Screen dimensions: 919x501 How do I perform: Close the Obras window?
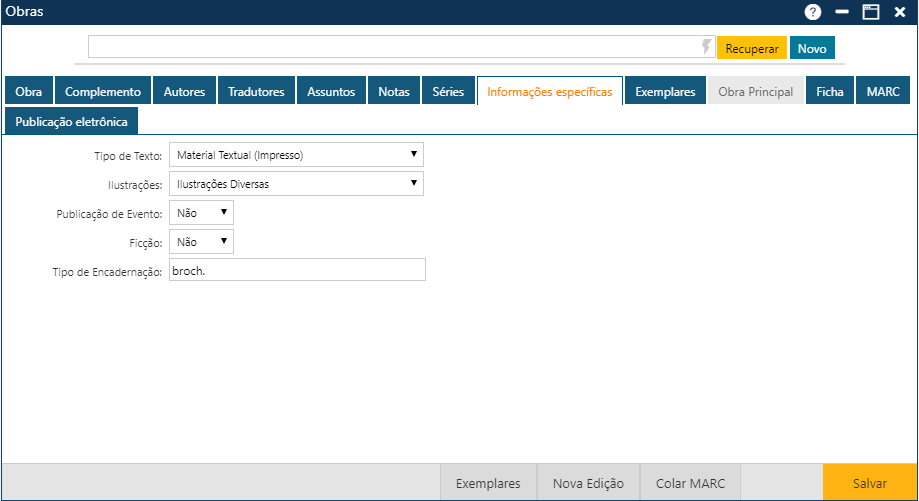[899, 12]
